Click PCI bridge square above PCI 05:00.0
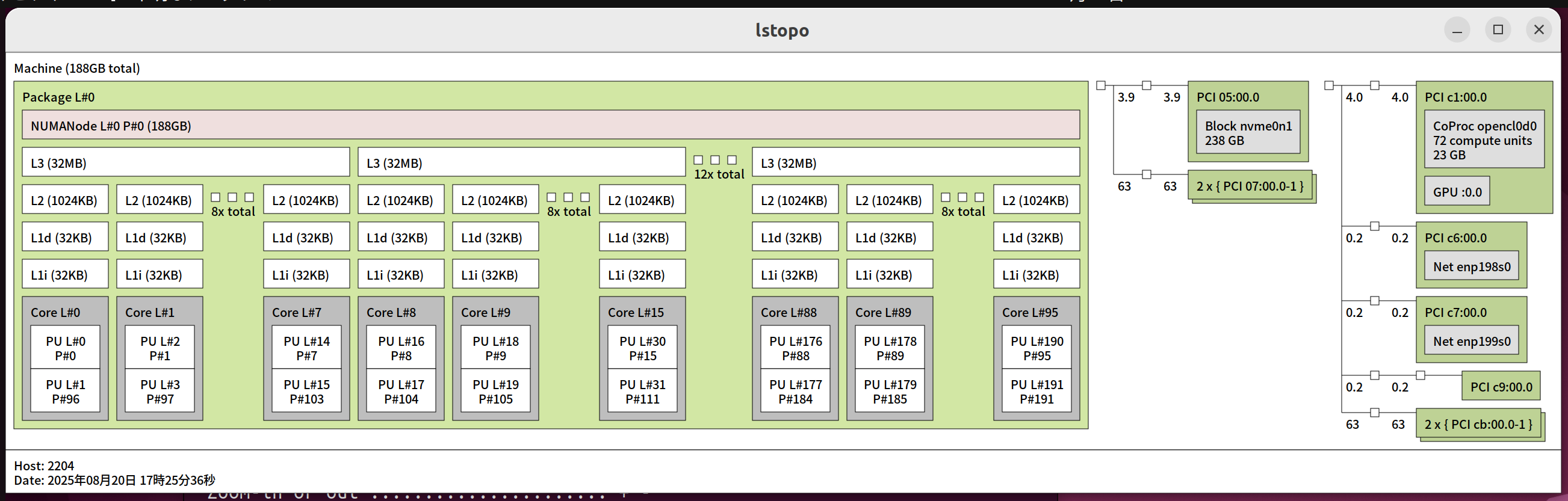 click(x=1146, y=85)
